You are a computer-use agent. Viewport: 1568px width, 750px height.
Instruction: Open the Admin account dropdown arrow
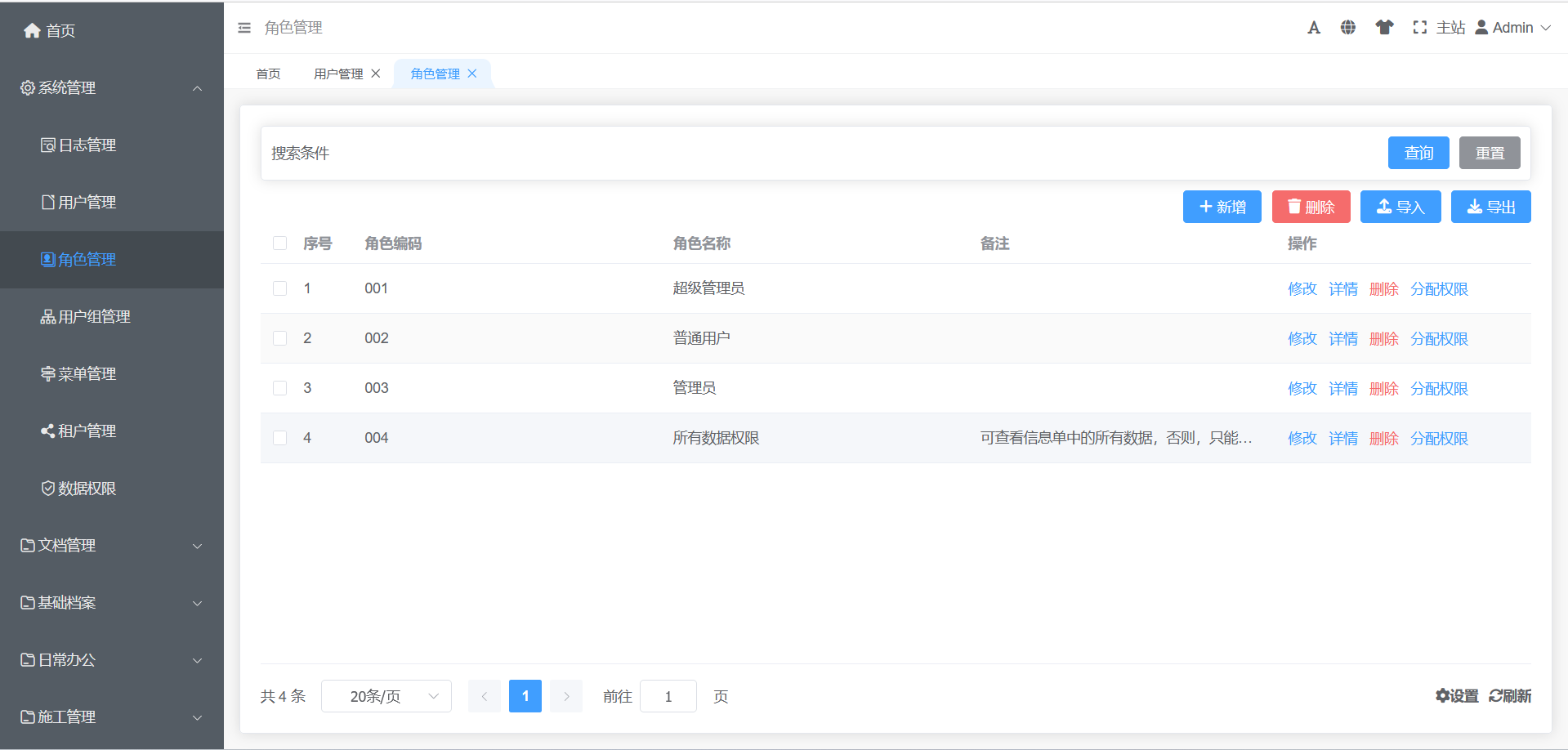coord(1546,28)
